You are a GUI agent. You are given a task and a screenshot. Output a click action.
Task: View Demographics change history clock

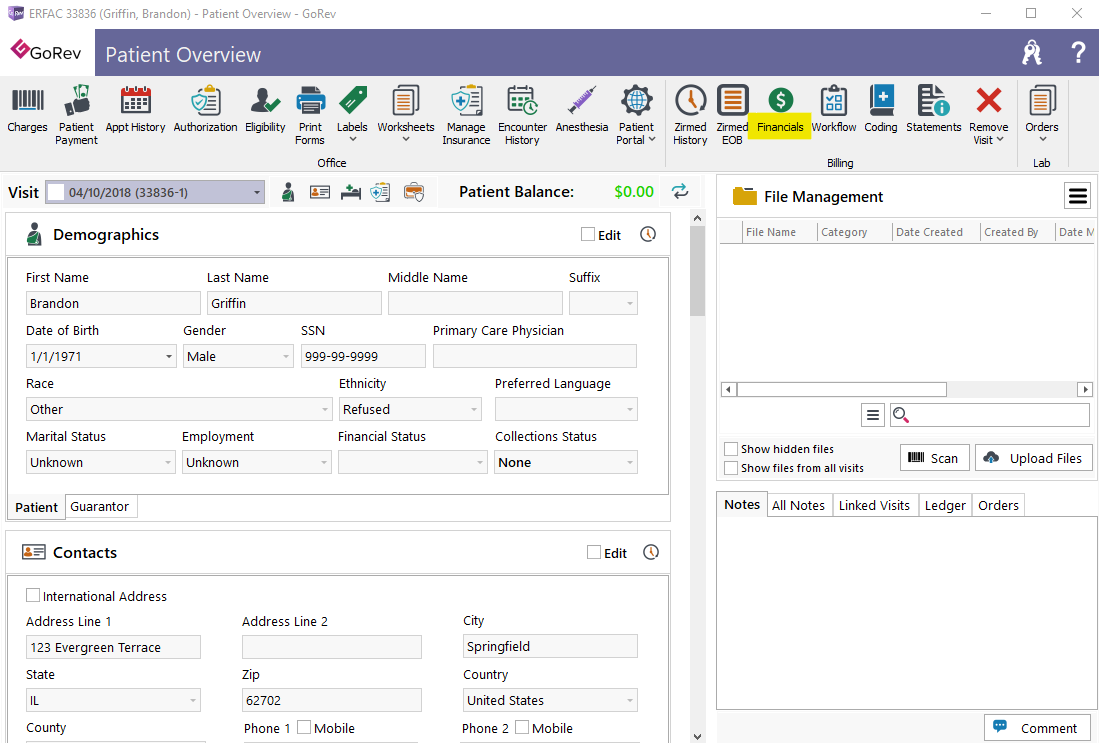click(648, 234)
